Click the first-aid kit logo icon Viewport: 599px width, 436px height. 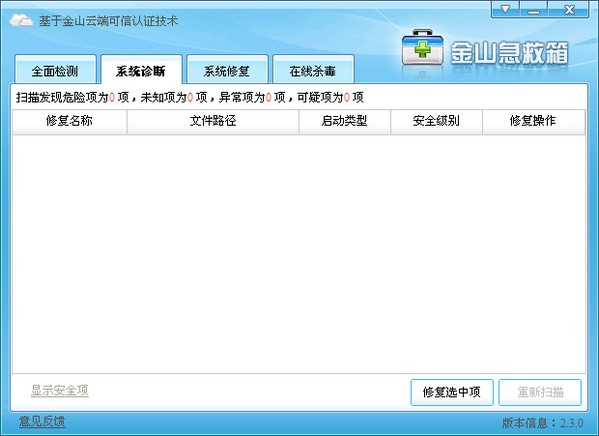coord(422,48)
